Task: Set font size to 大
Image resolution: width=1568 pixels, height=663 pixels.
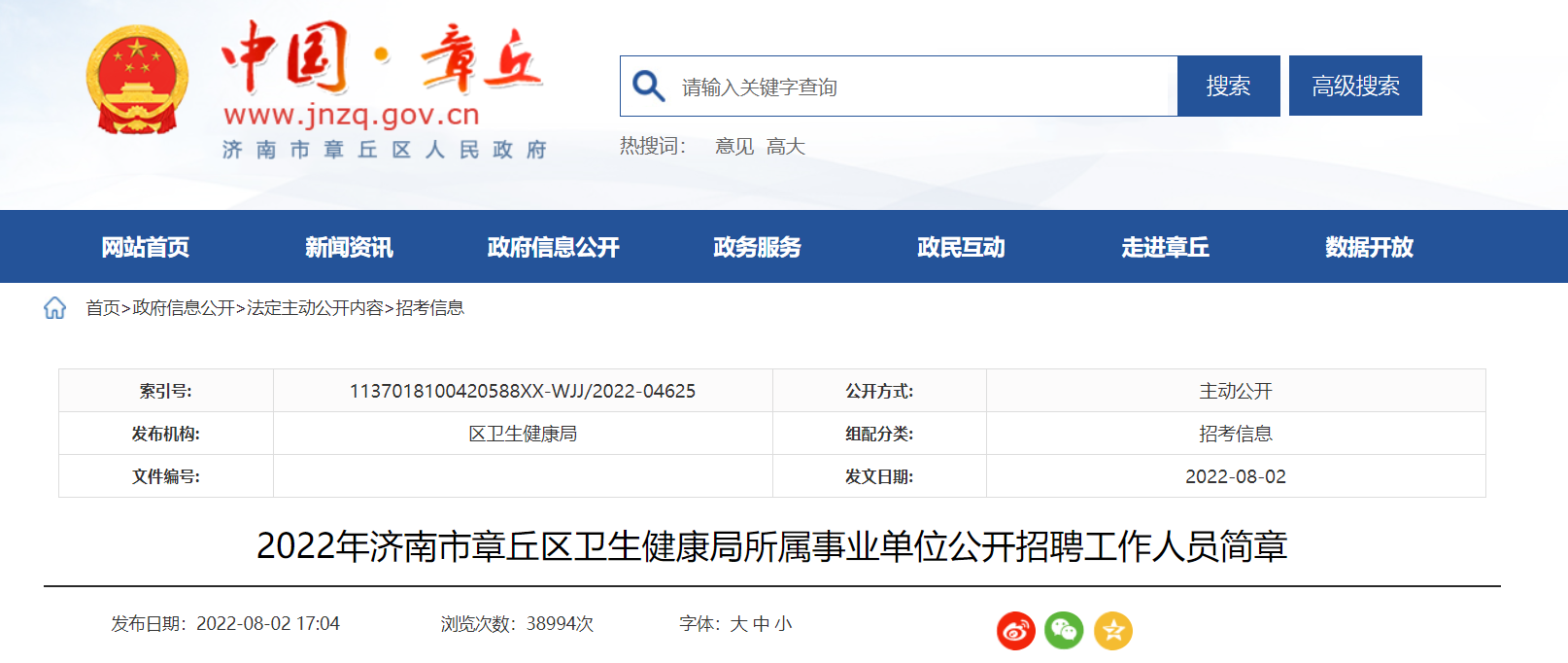Action: [738, 624]
